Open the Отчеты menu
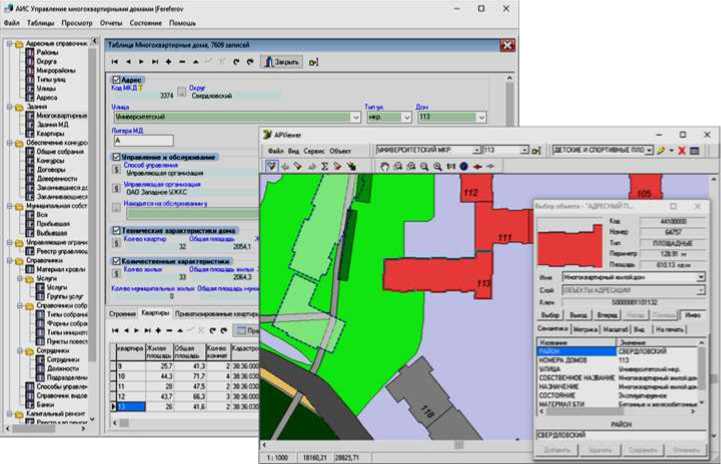This screenshot has width=721, height=464. [112, 21]
